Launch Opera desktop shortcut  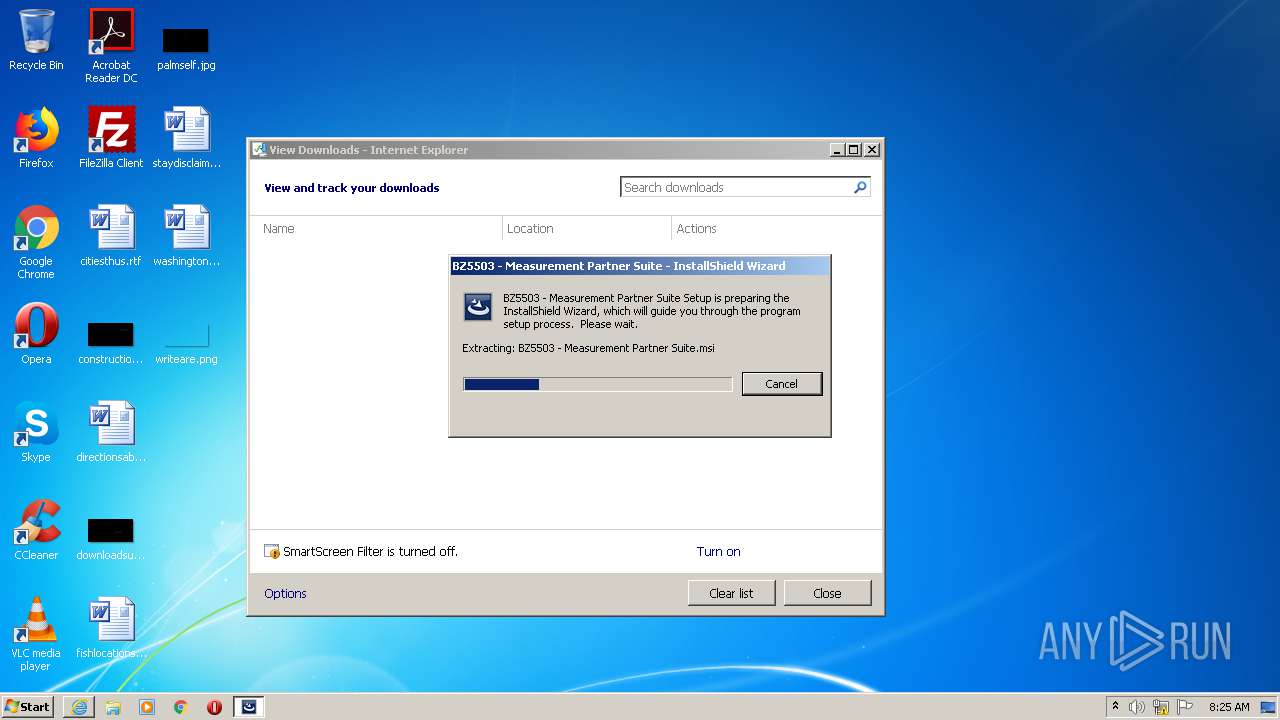pyautogui.click(x=36, y=334)
